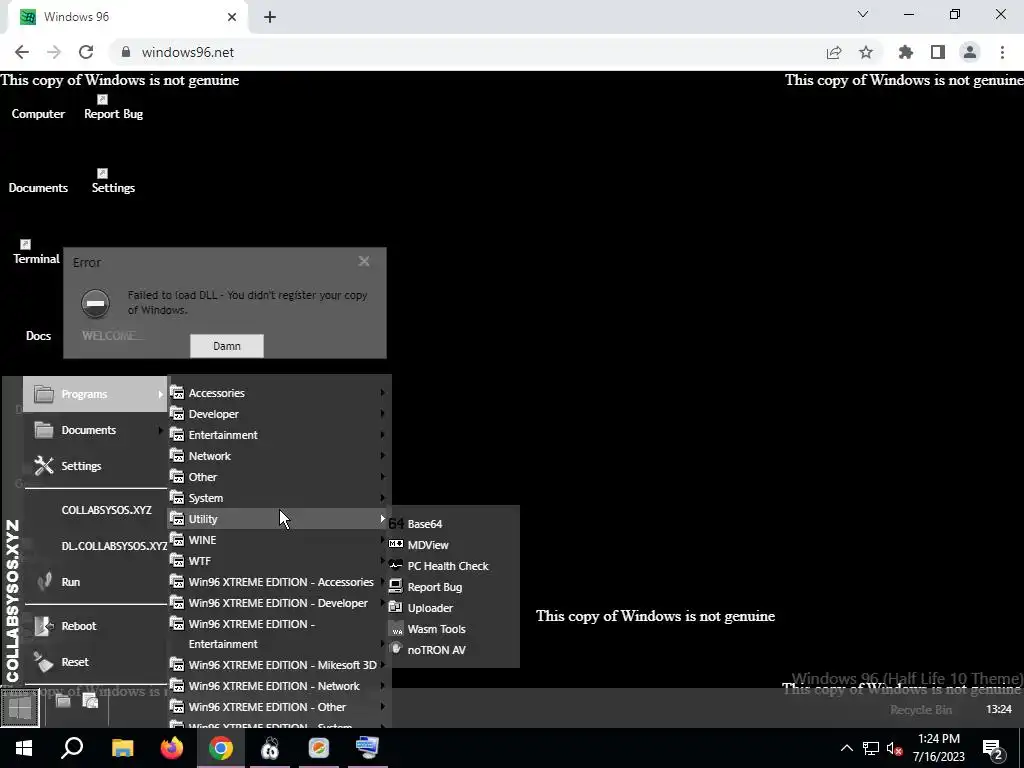This screenshot has width=1024, height=768.
Task: Open Win96 XTREME EDITION - Mikesoft 3D folder
Action: click(279, 664)
